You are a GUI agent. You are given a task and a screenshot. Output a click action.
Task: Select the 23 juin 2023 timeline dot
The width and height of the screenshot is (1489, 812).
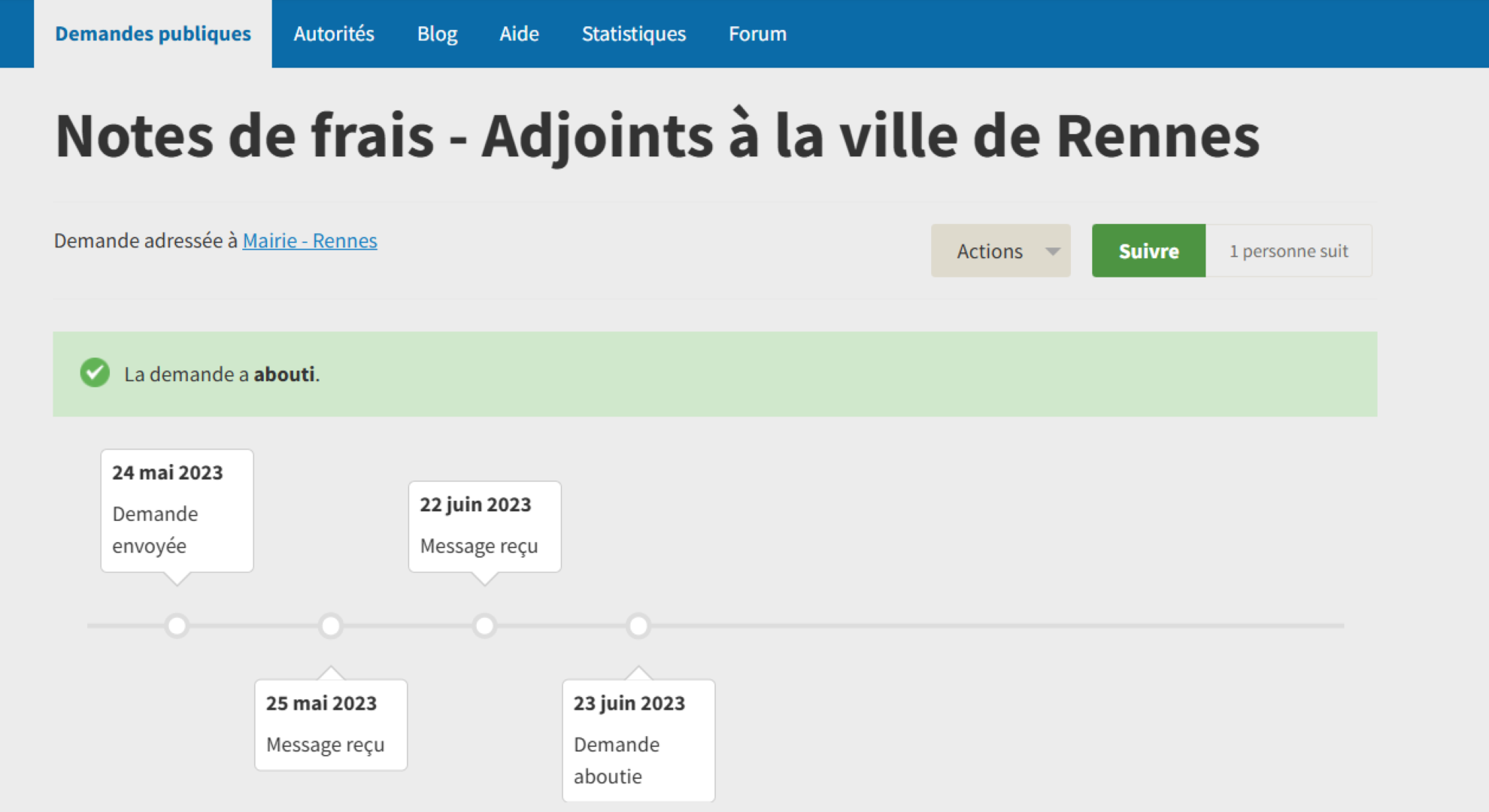(x=638, y=626)
